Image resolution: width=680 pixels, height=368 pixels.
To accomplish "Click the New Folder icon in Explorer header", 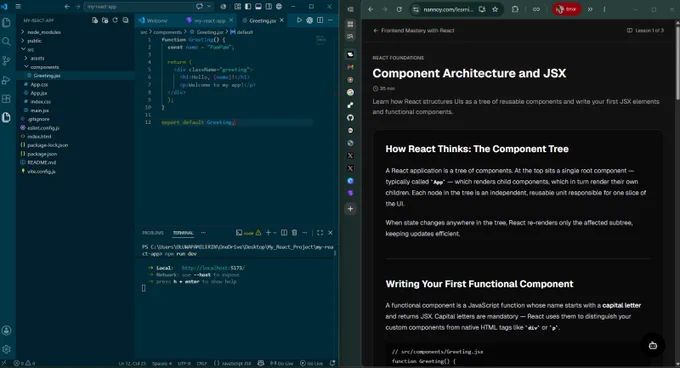I will click(105, 20).
